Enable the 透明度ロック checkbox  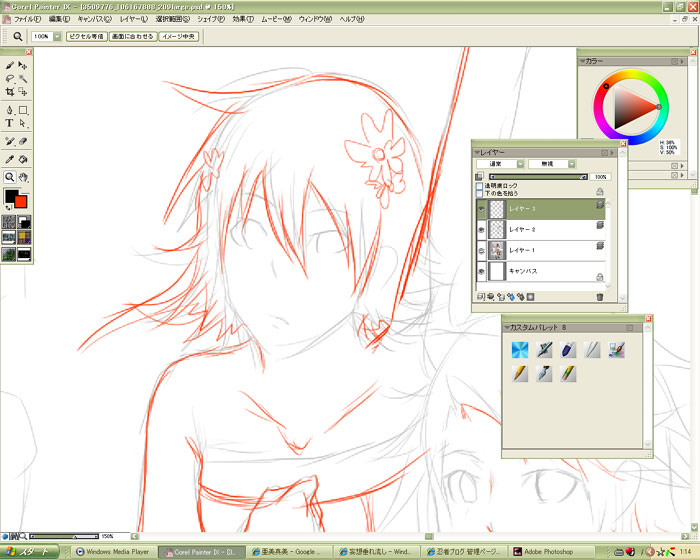pyautogui.click(x=479, y=186)
